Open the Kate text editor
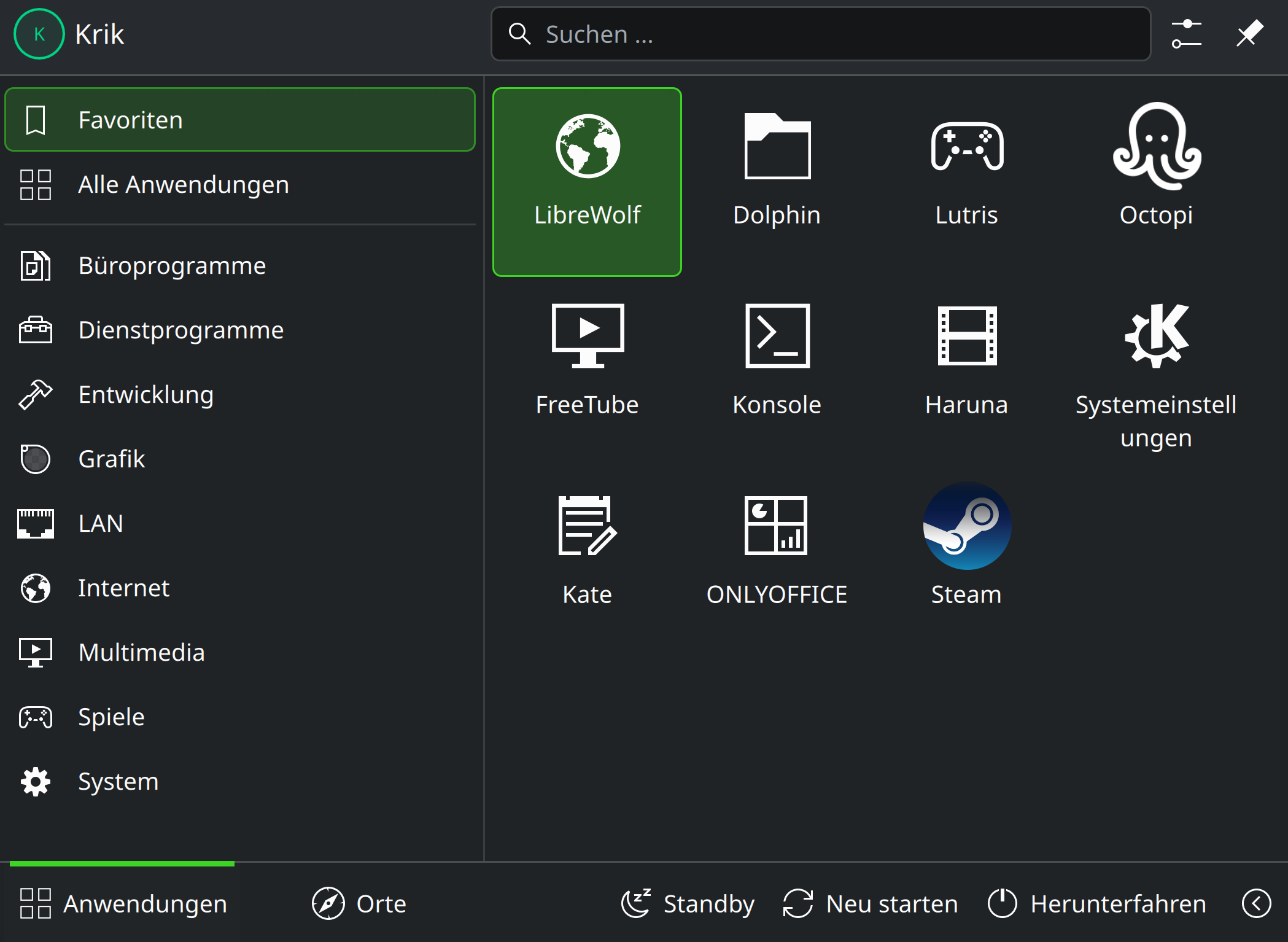This screenshot has width=1288, height=942. 587,550
